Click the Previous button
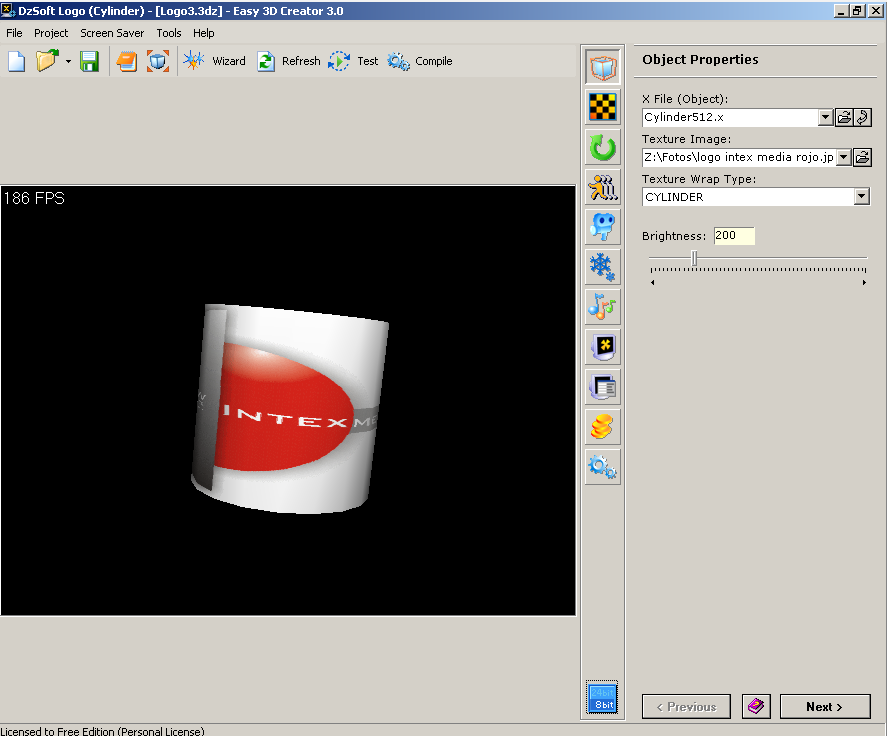Image resolution: width=887 pixels, height=736 pixels. [686, 707]
